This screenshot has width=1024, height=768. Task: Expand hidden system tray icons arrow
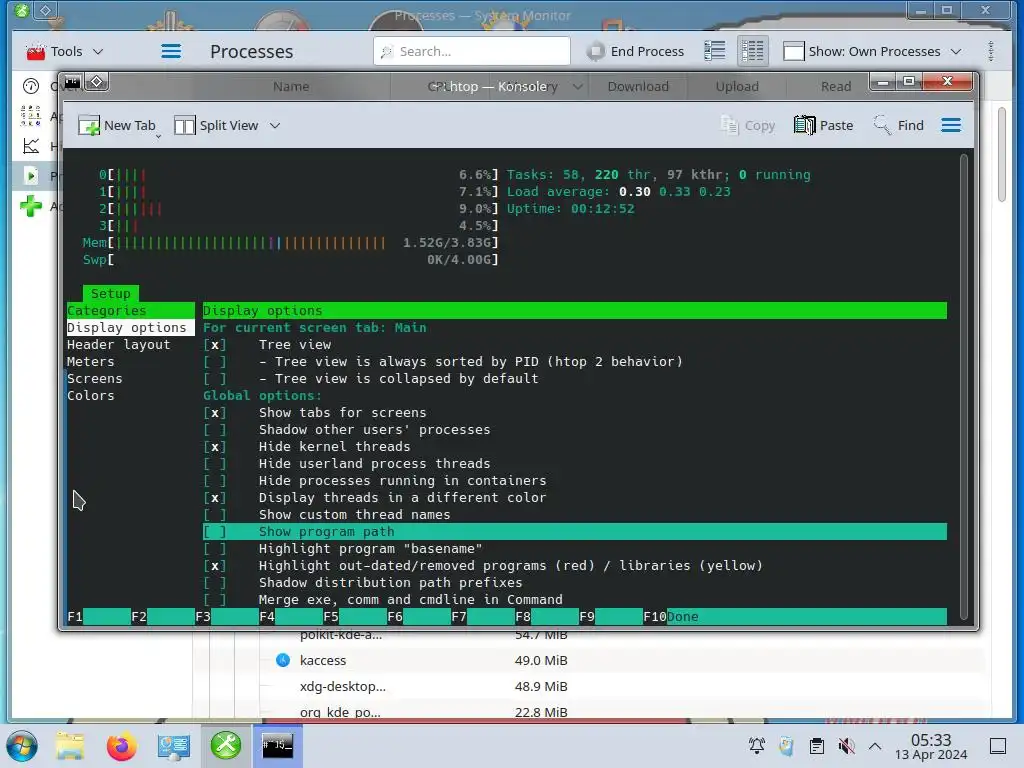(875, 746)
